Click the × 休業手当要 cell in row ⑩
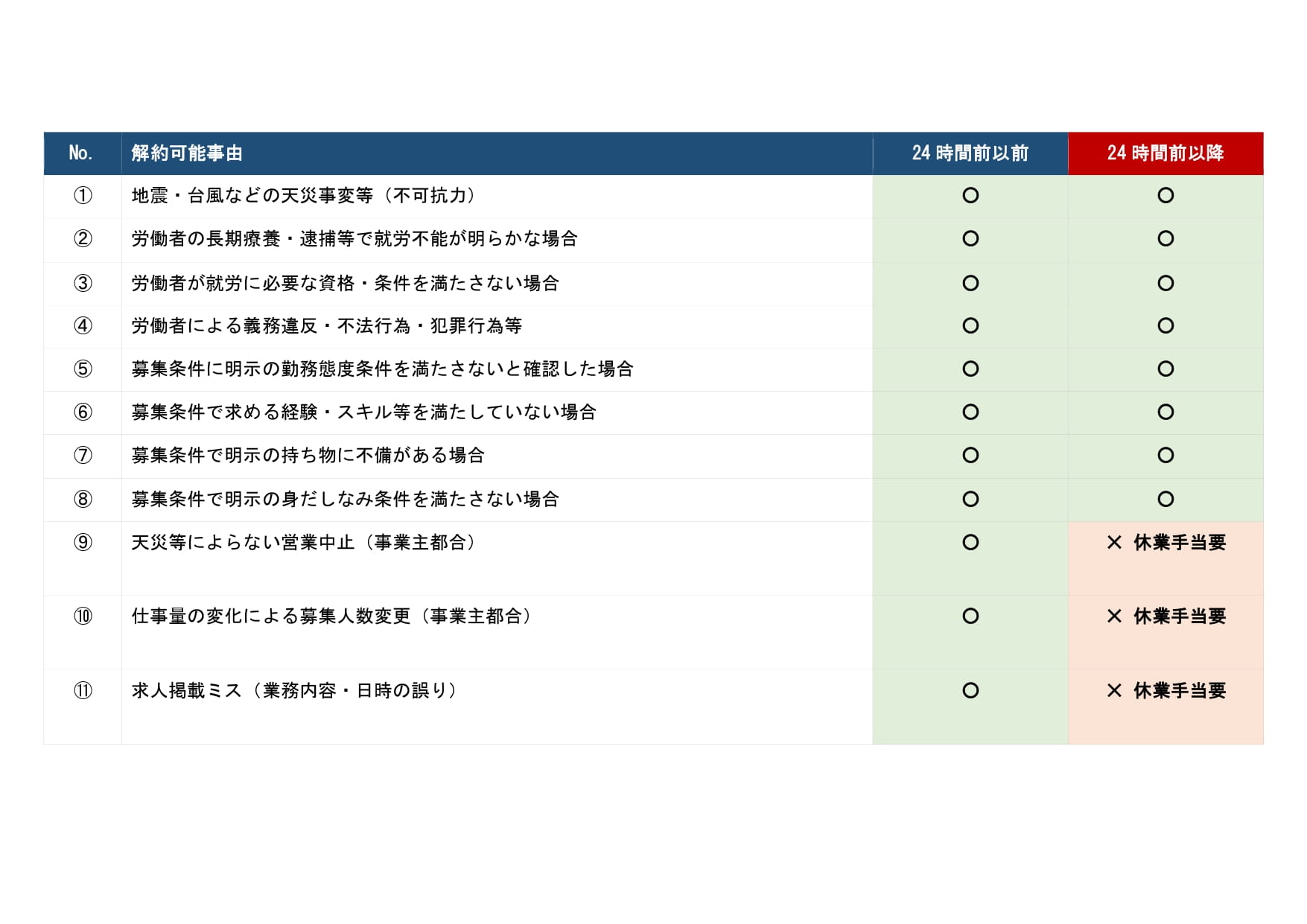 point(1166,616)
